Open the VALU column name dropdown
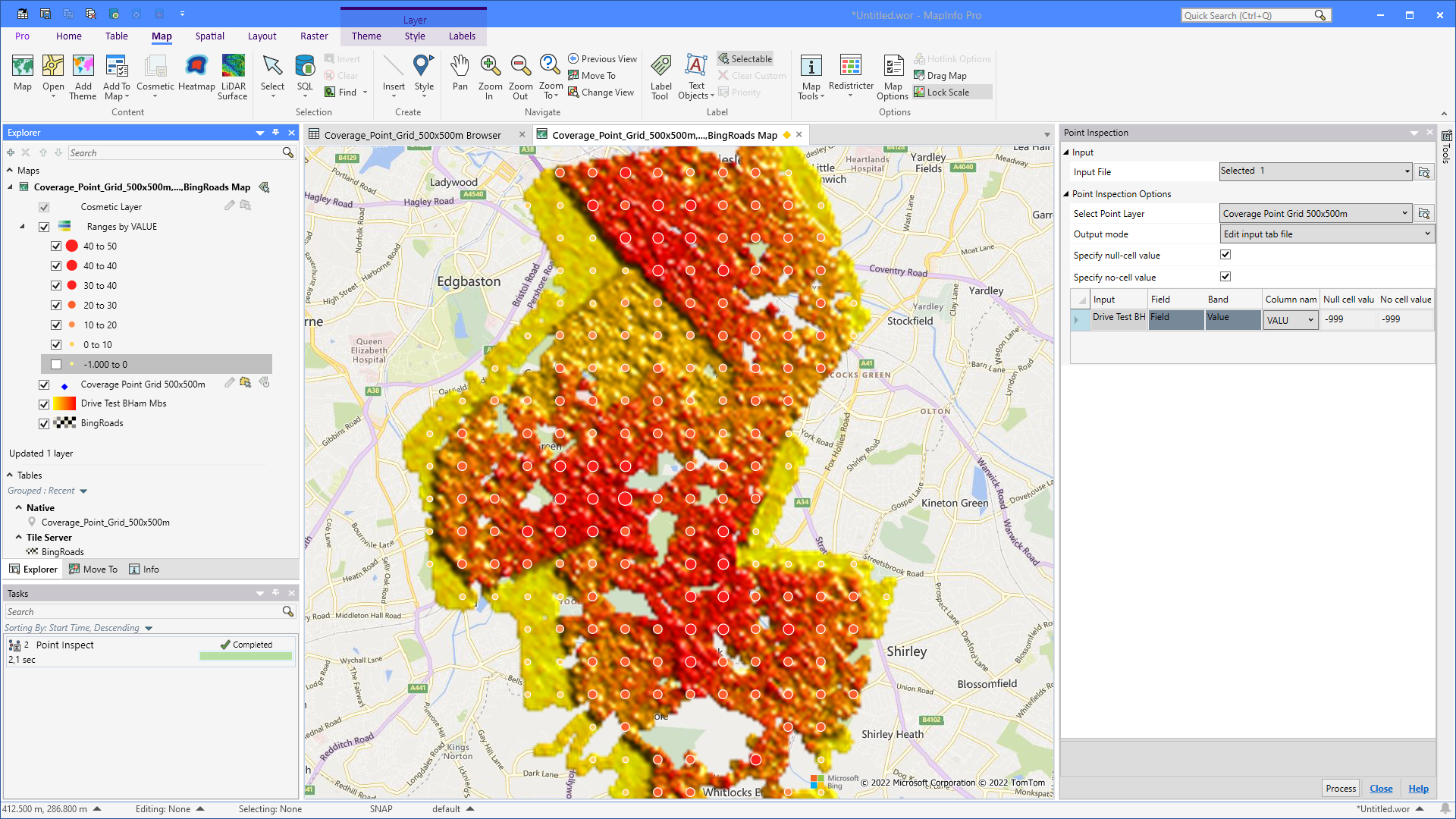The image size is (1456, 819). (x=1310, y=320)
